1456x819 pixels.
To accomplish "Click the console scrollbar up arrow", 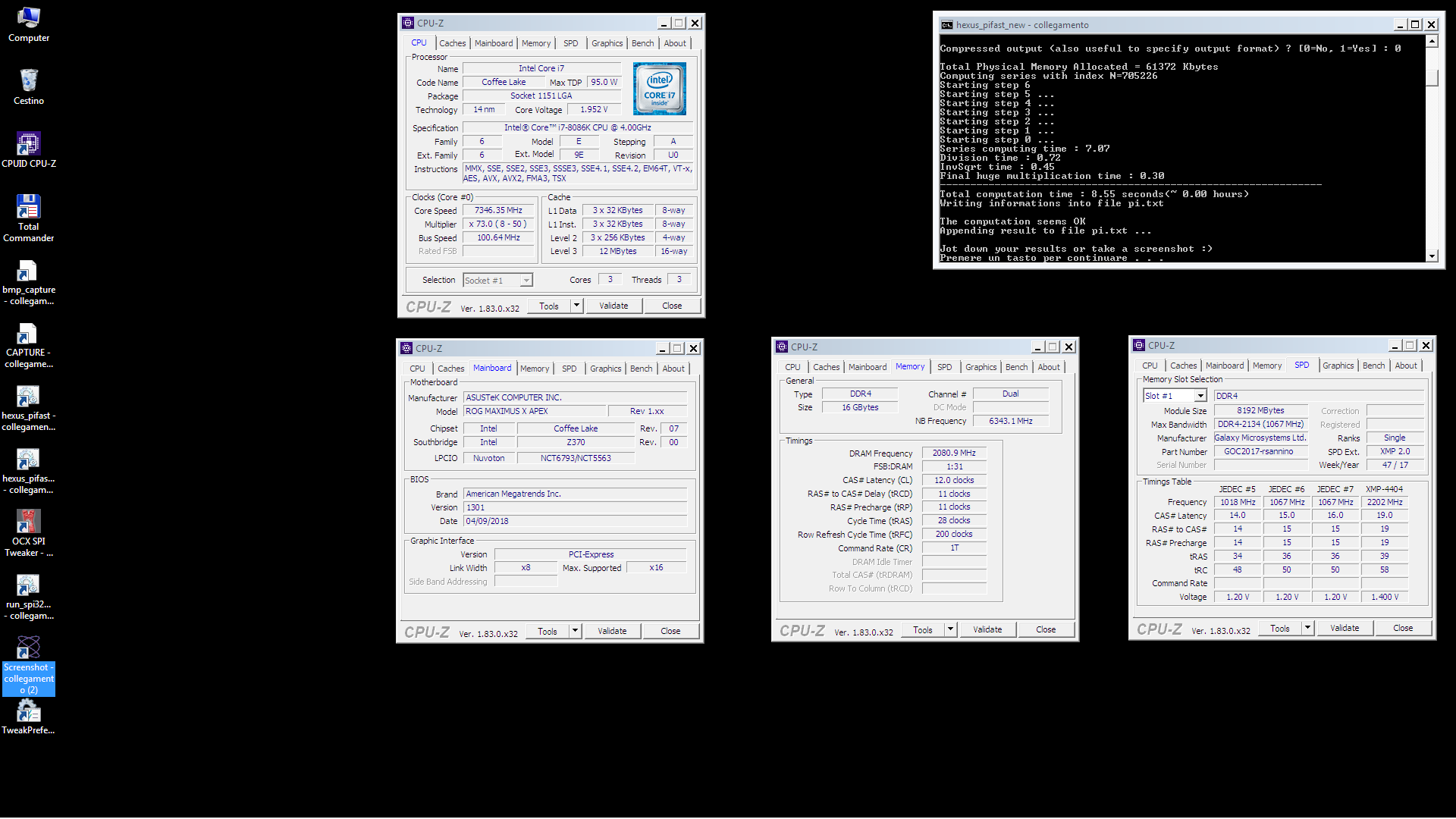I will pyautogui.click(x=1432, y=41).
